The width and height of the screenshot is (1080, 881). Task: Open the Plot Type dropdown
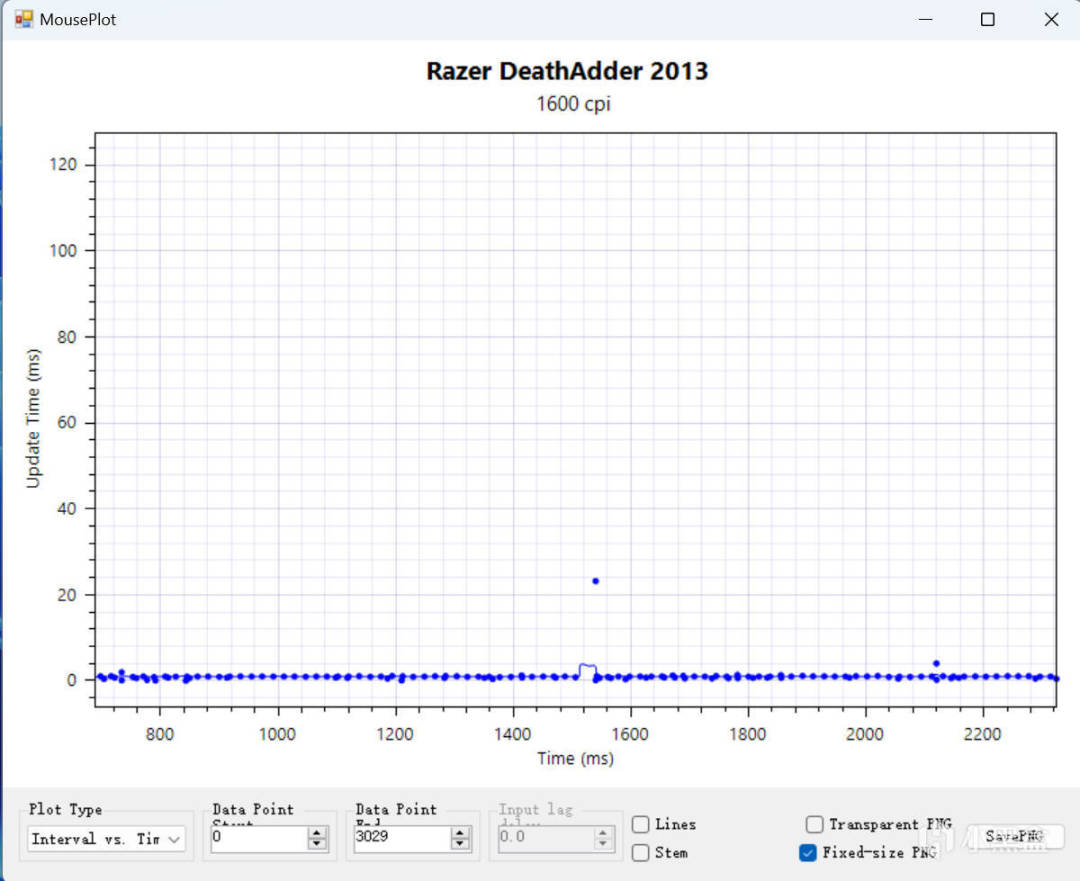[107, 839]
